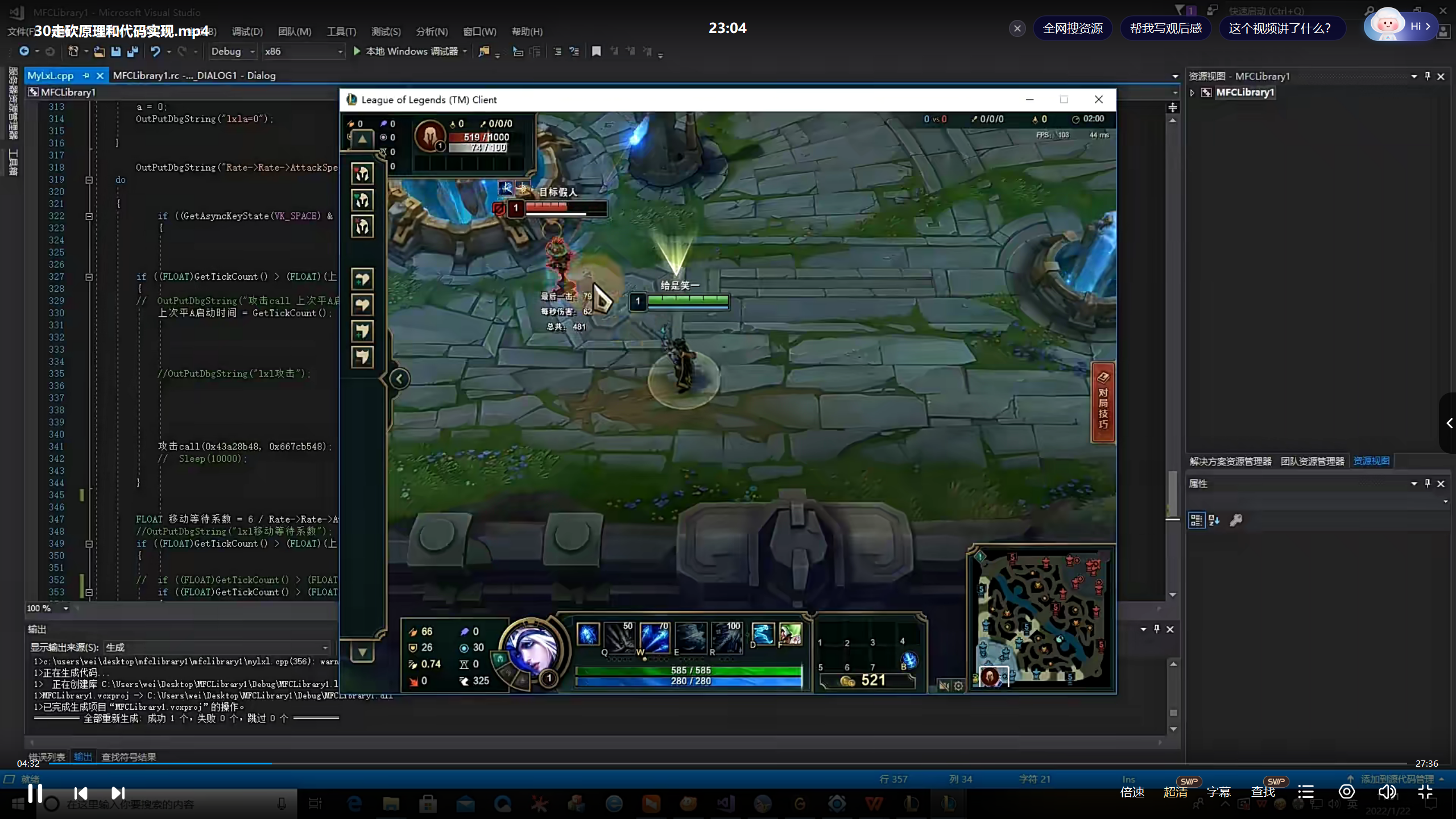Viewport: 1456px width, 819px height.
Task: Click the volume speaker icon
Action: (x=1387, y=792)
